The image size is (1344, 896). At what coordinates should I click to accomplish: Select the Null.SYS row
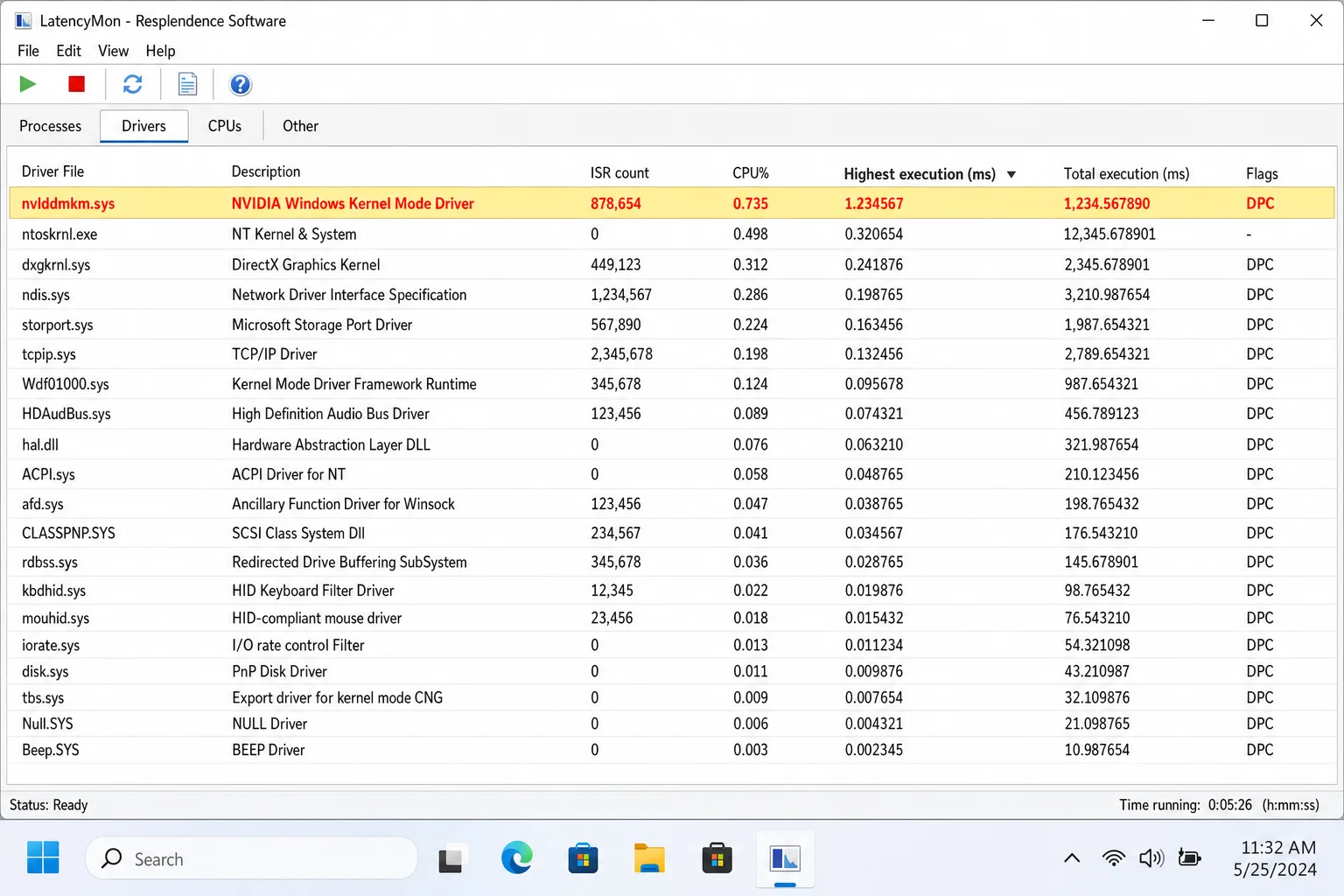tap(671, 723)
